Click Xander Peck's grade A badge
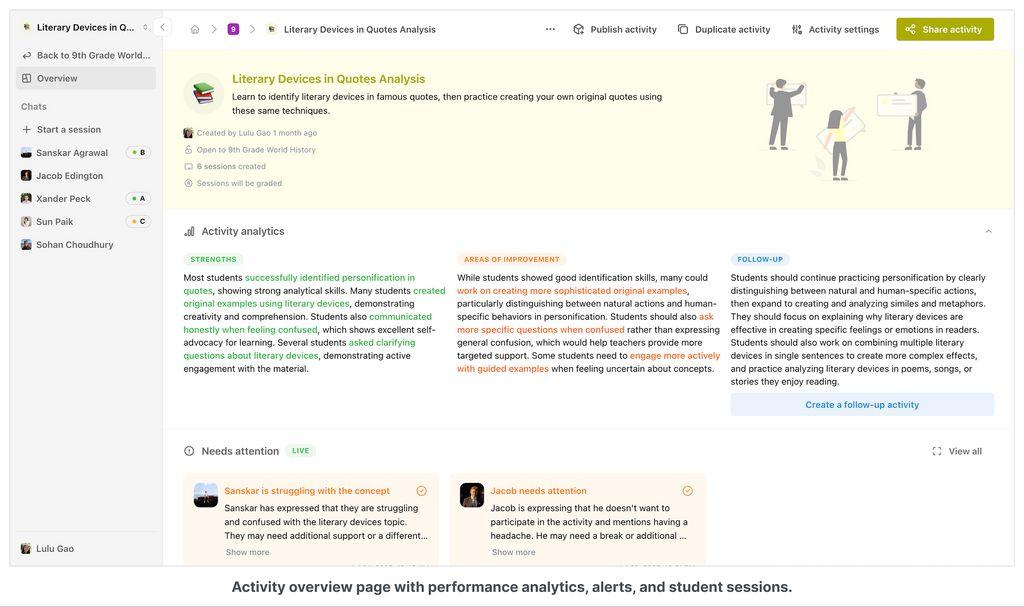The image size is (1024, 607). (x=138, y=199)
